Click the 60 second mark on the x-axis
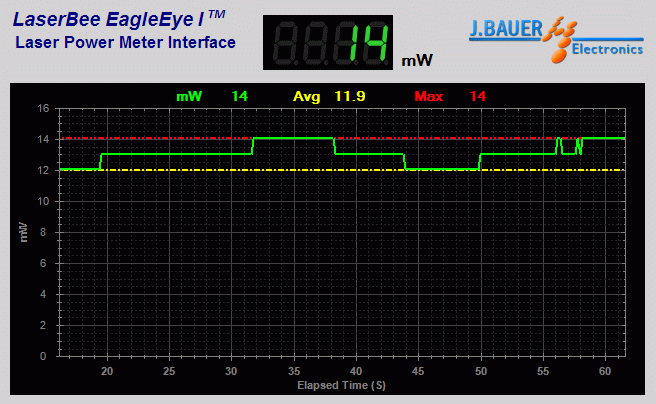The height and width of the screenshot is (404, 656). (x=605, y=371)
